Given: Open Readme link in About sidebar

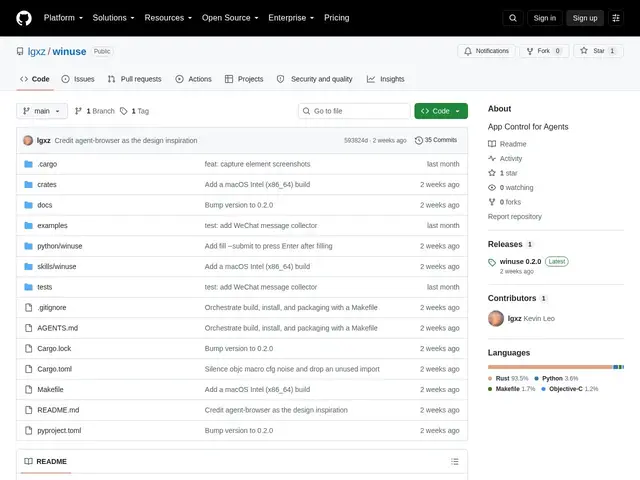Looking at the screenshot, I should click(507, 144).
